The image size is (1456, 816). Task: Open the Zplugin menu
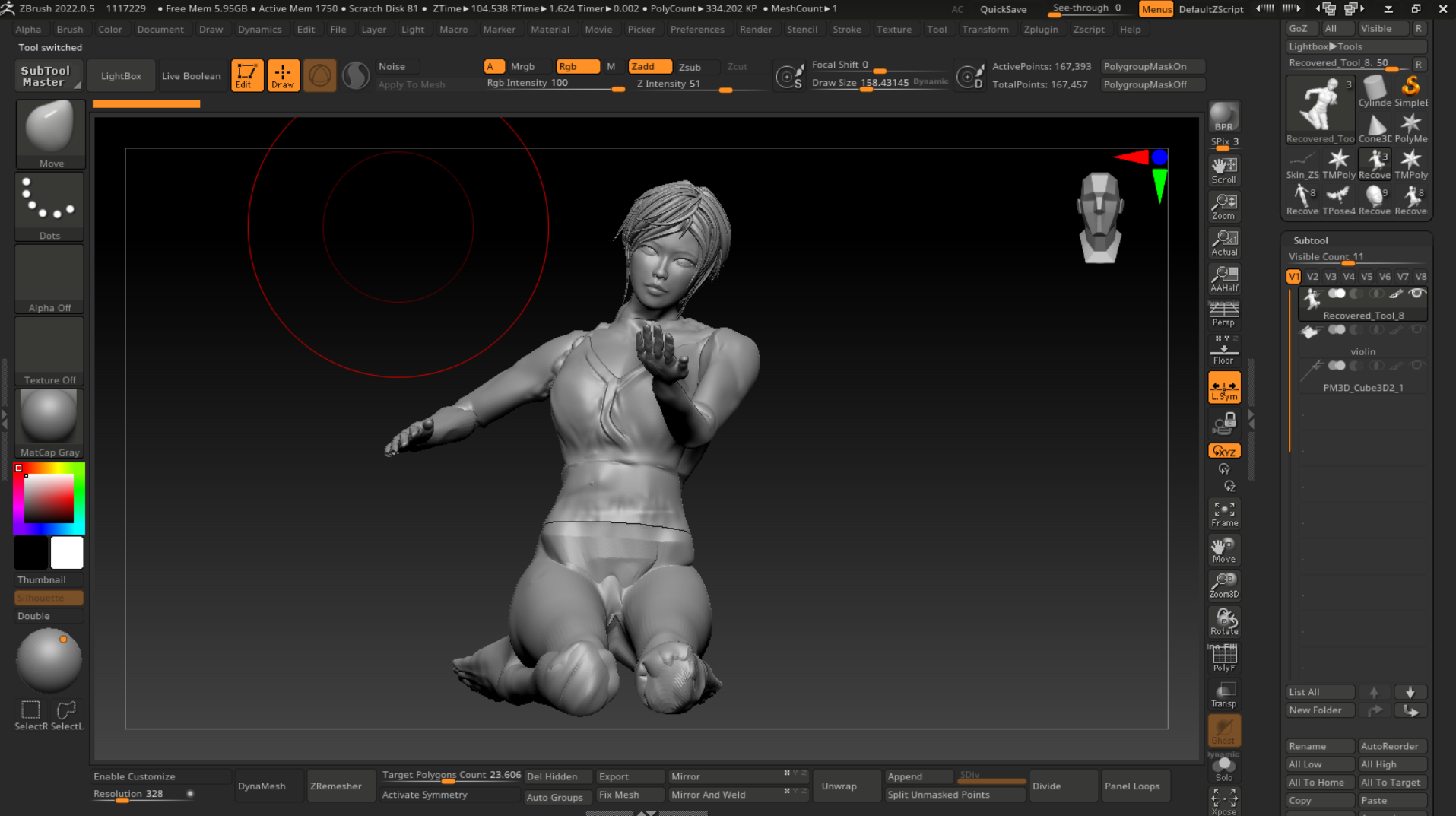coord(1040,29)
